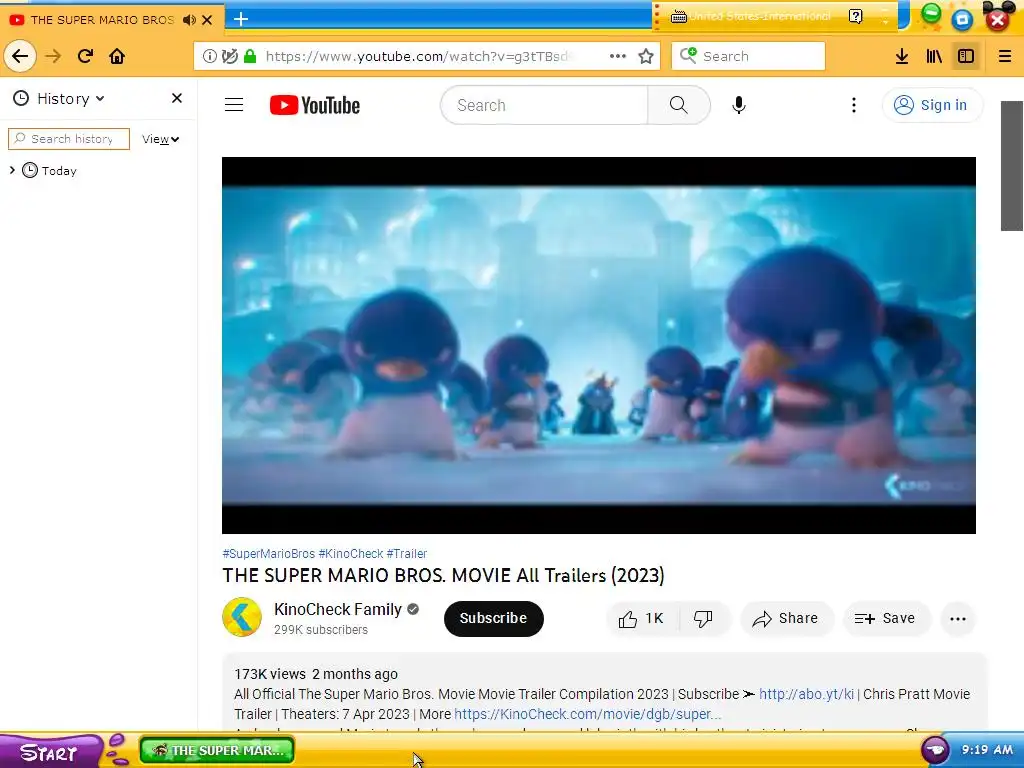Open the YouTube guide hamburger menu
1024x768 pixels.
[x=234, y=104]
